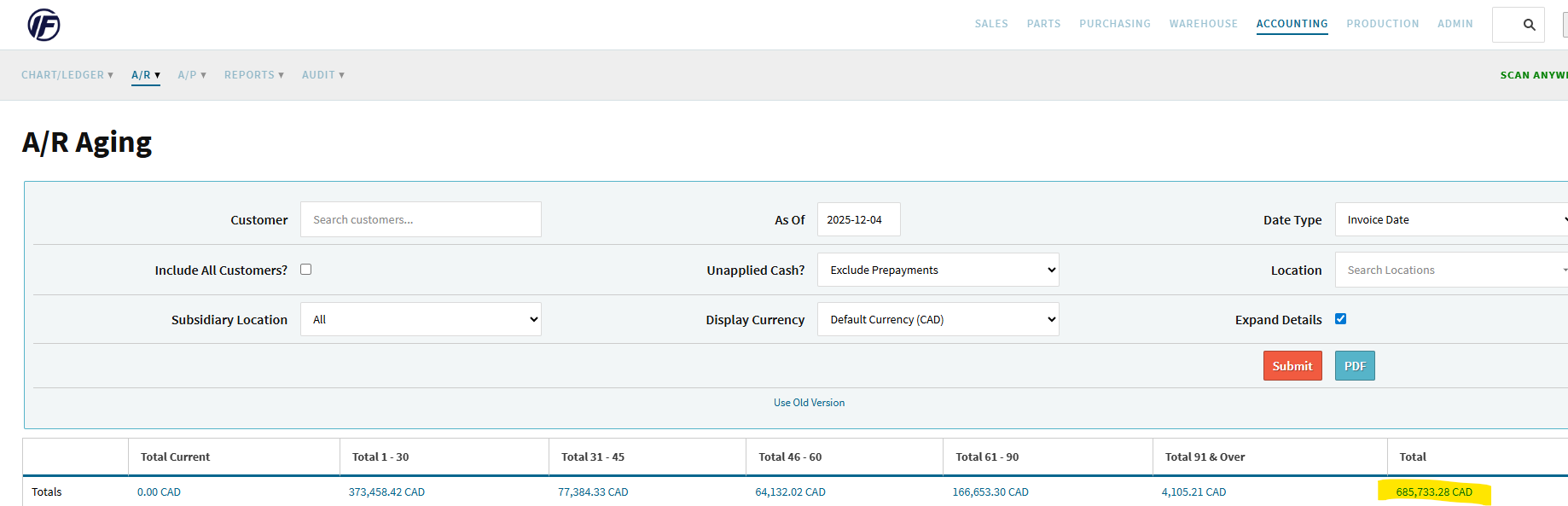Open the Date Type dropdown
Image resolution: width=1568 pixels, height=506 pixels.
tap(1450, 219)
